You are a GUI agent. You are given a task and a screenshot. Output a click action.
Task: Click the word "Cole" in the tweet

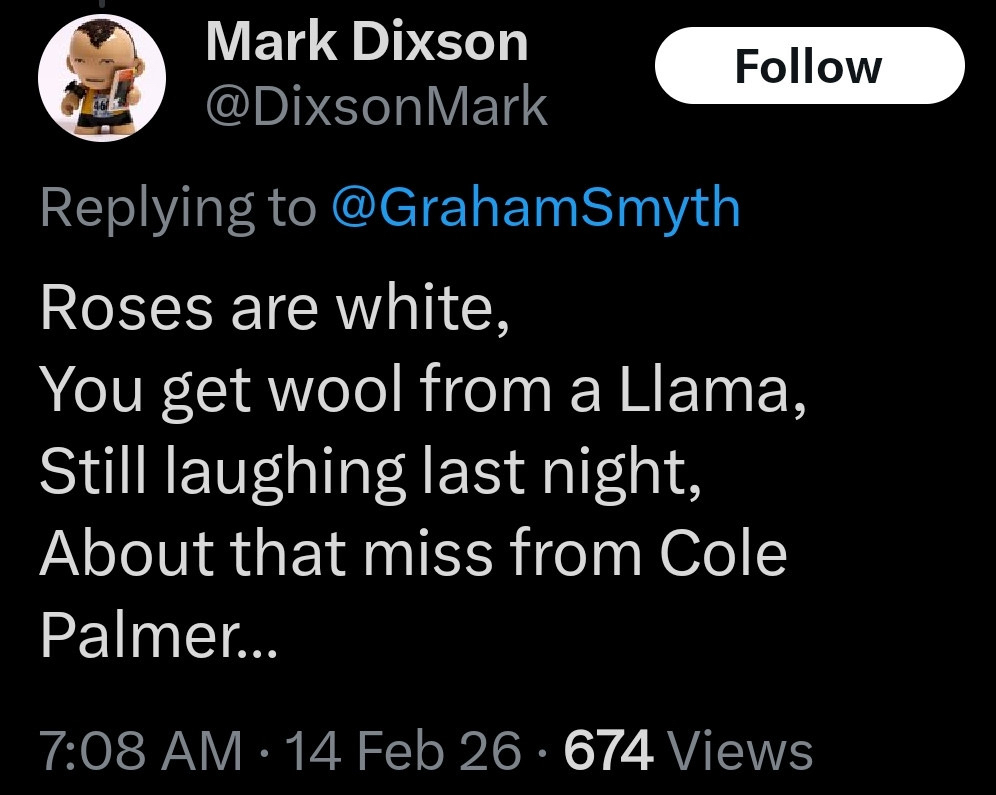click(722, 553)
